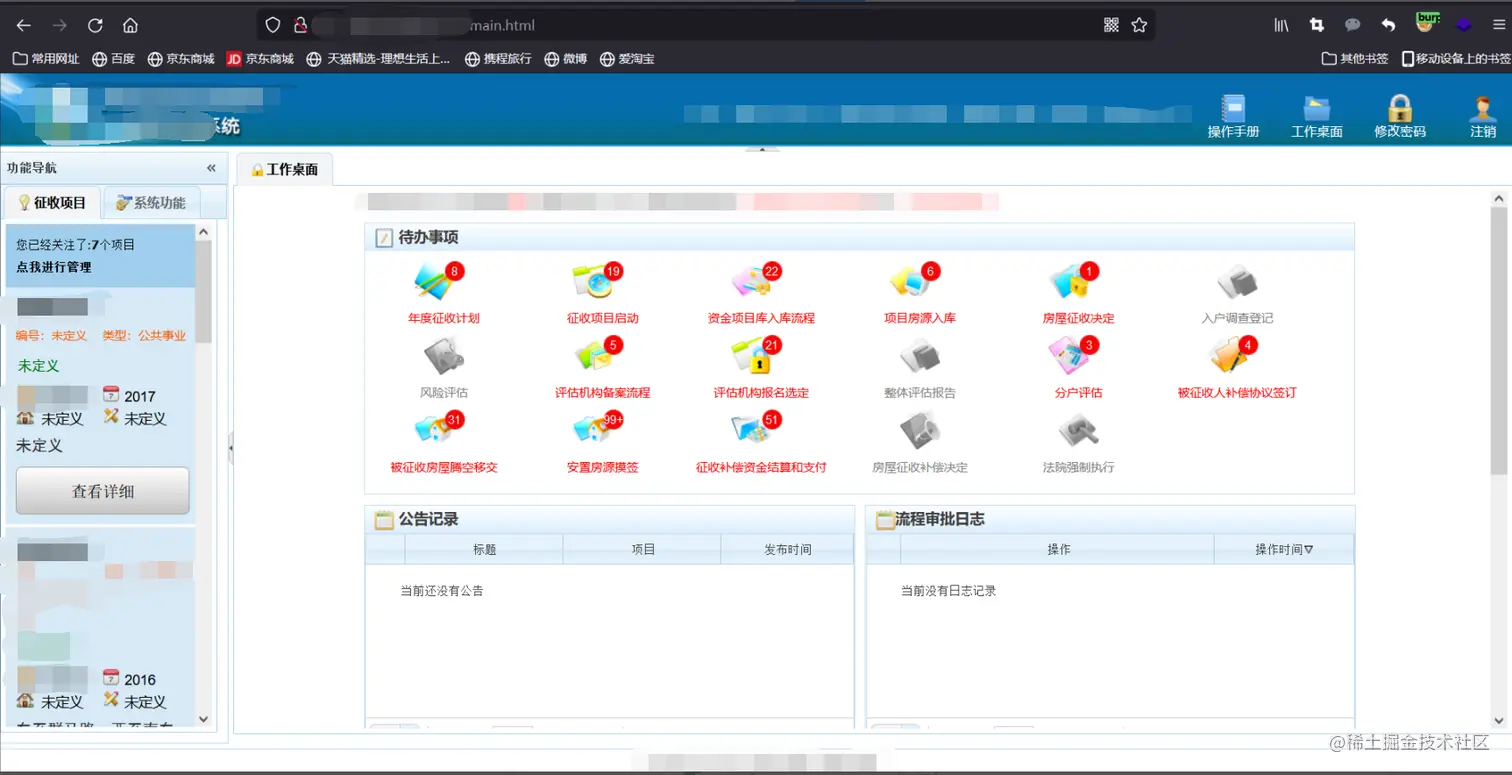The width and height of the screenshot is (1512, 775).
Task: Go to 工作桌面 header icon
Action: (x=1317, y=108)
